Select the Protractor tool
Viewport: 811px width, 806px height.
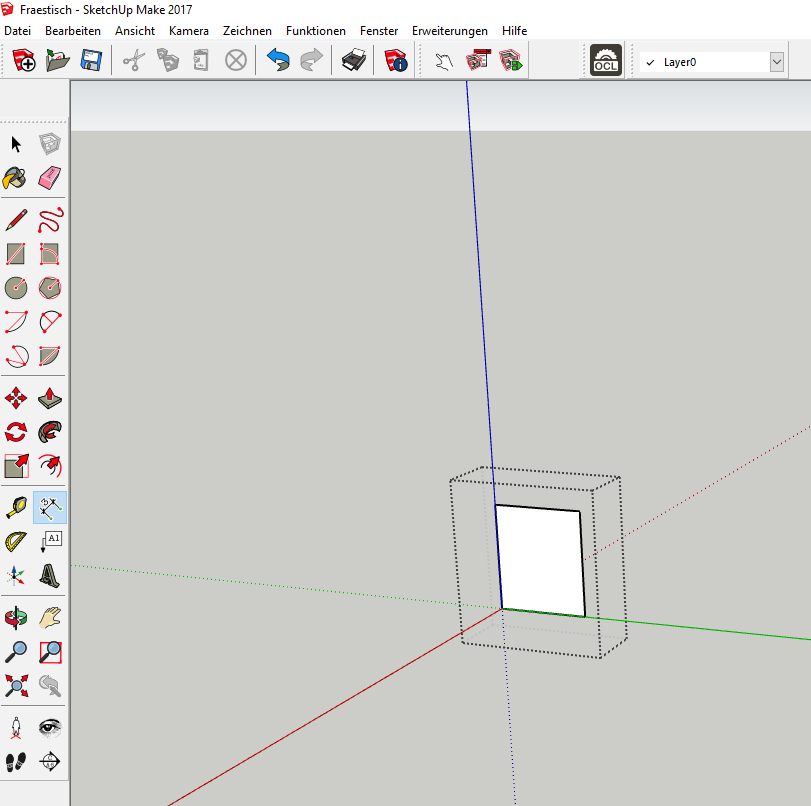(16, 542)
